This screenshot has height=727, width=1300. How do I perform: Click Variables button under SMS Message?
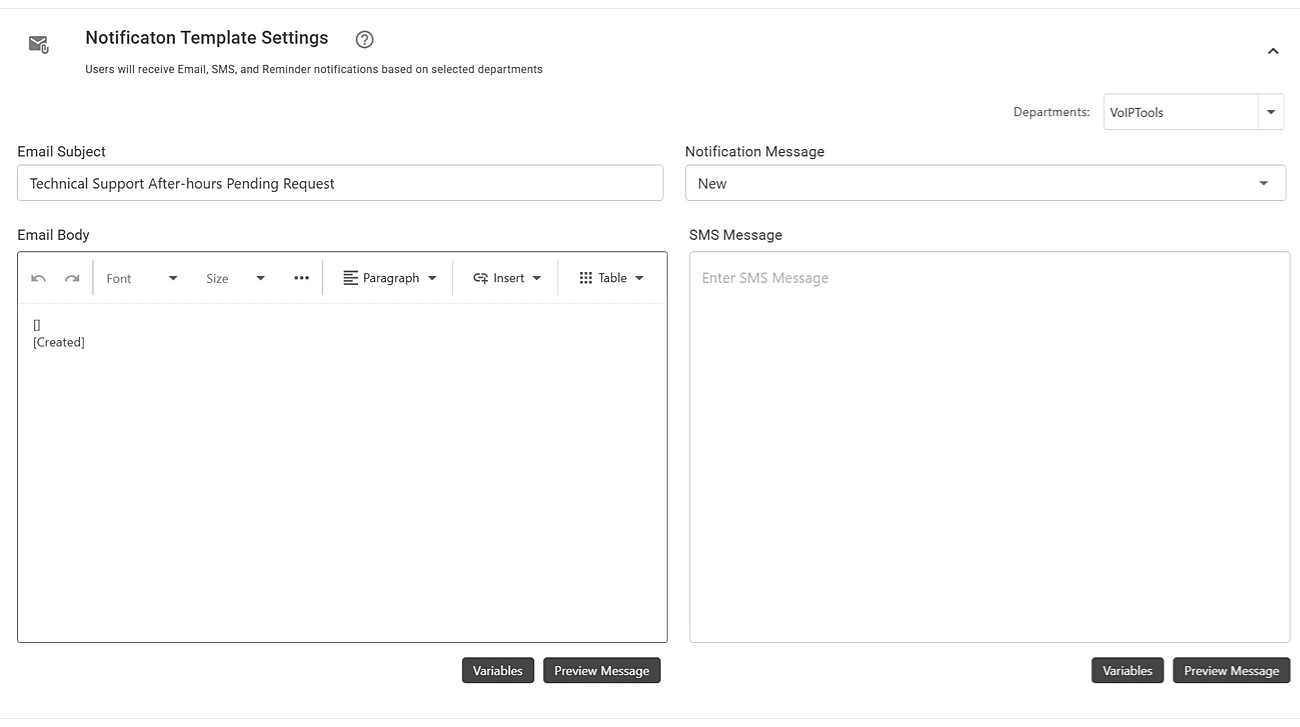[1128, 670]
